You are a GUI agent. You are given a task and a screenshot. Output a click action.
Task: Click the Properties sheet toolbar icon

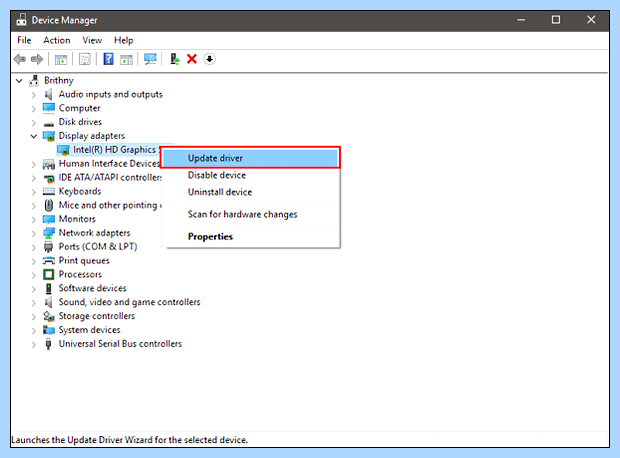click(85, 59)
